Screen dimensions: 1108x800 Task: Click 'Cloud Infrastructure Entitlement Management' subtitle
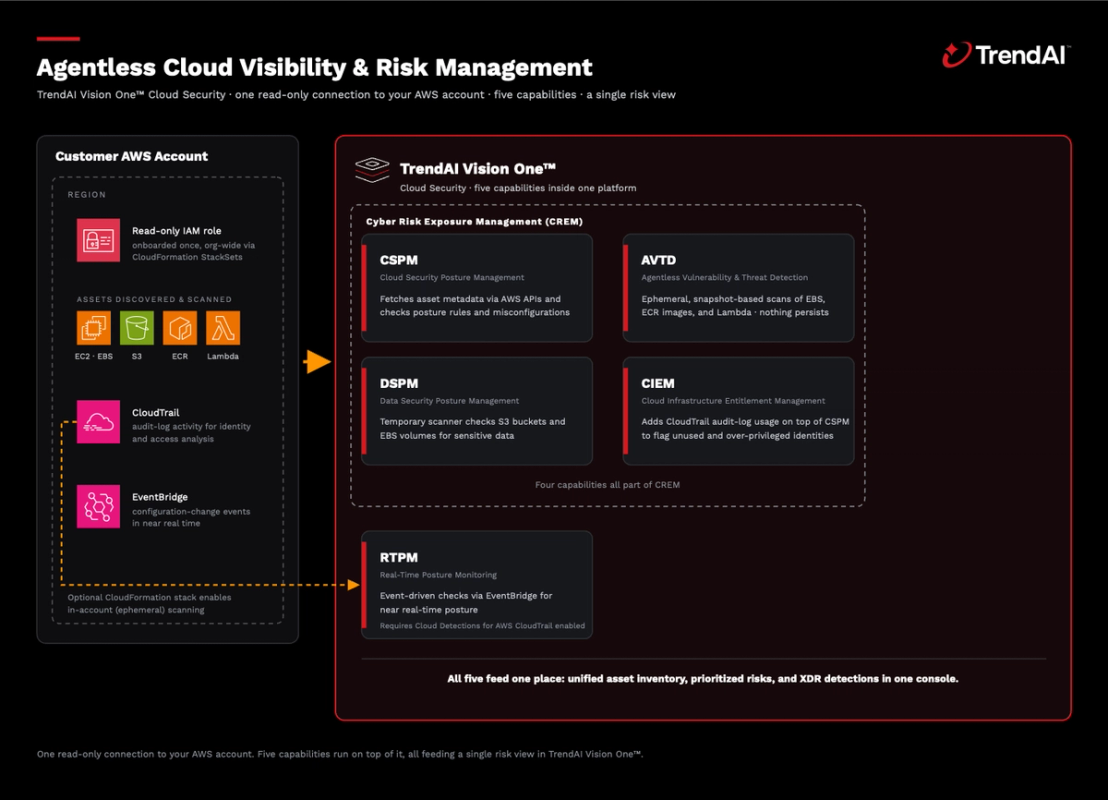coord(733,401)
